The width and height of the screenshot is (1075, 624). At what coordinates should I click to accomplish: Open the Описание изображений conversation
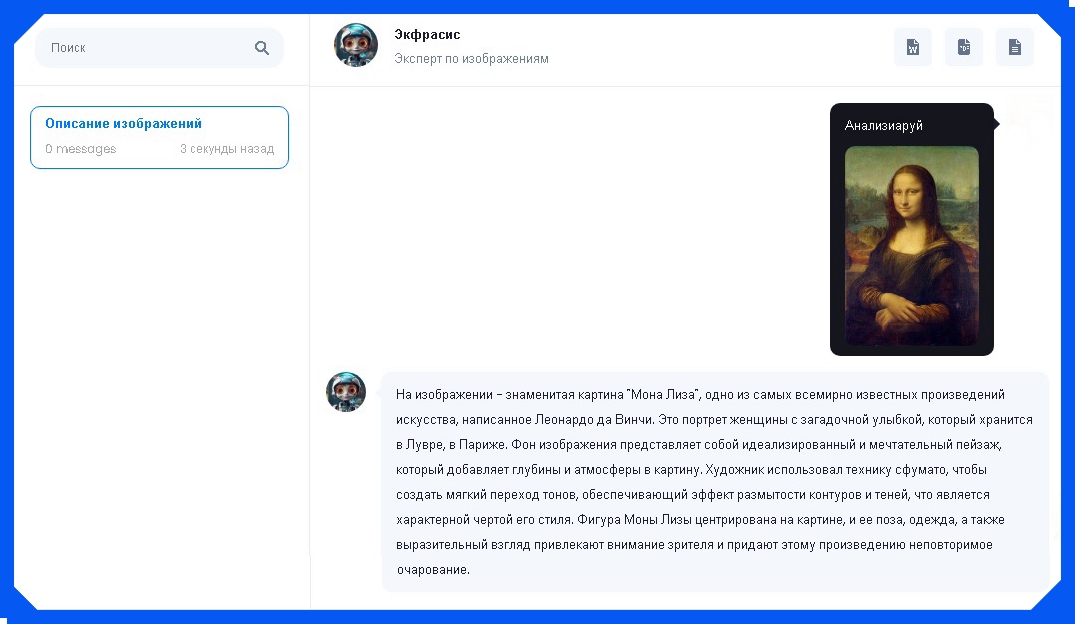click(x=160, y=137)
